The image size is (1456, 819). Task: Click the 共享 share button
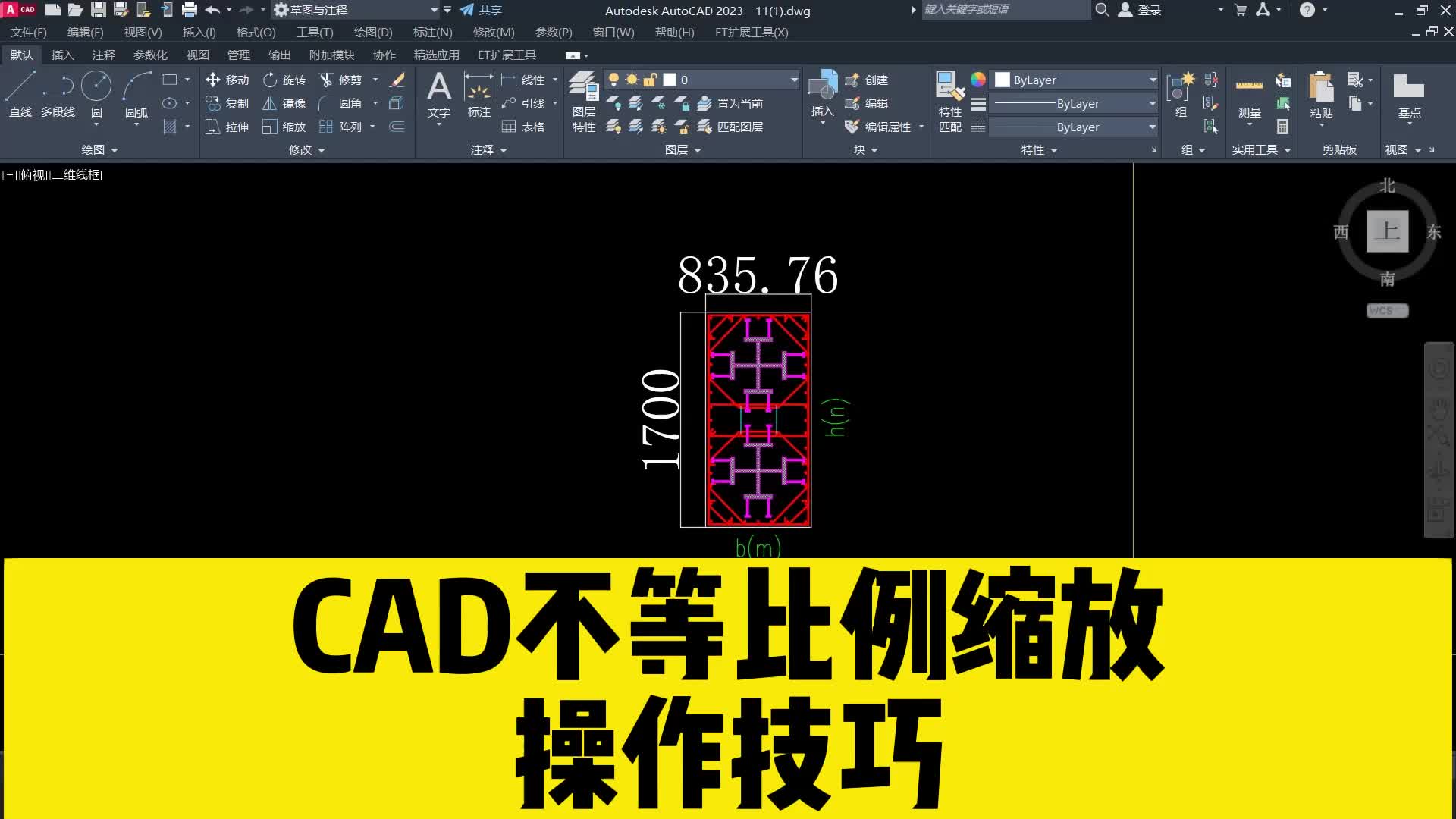click(481, 10)
